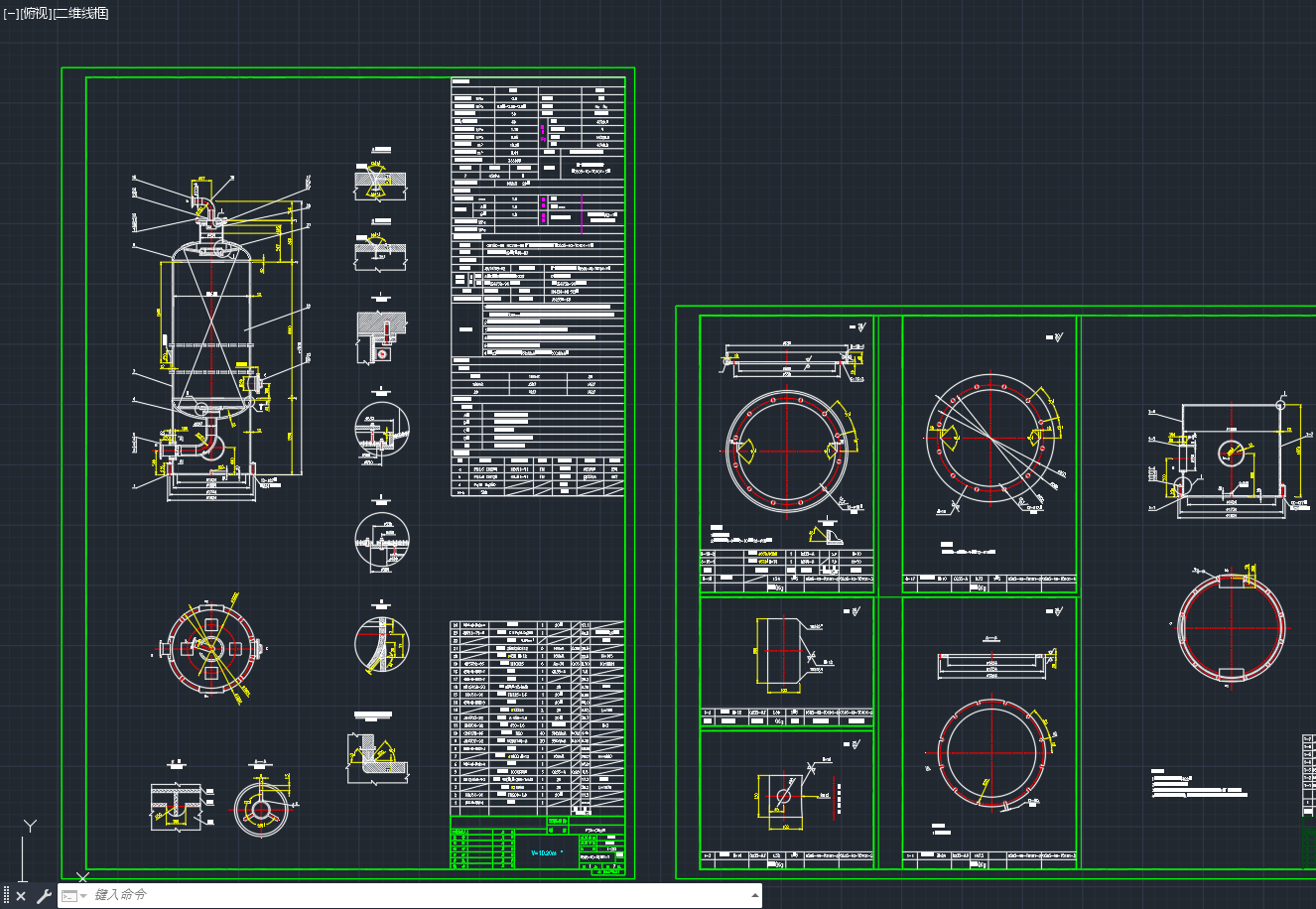The width and height of the screenshot is (1316, 909).
Task: Grab the command line grip handle
Action: click(6, 896)
